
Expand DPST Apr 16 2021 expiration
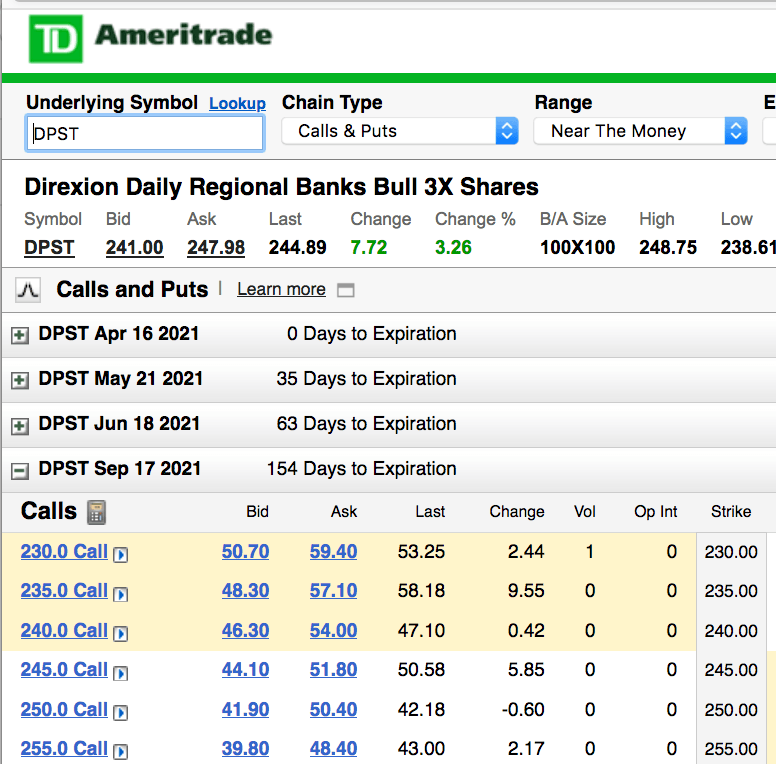[x=19, y=335]
